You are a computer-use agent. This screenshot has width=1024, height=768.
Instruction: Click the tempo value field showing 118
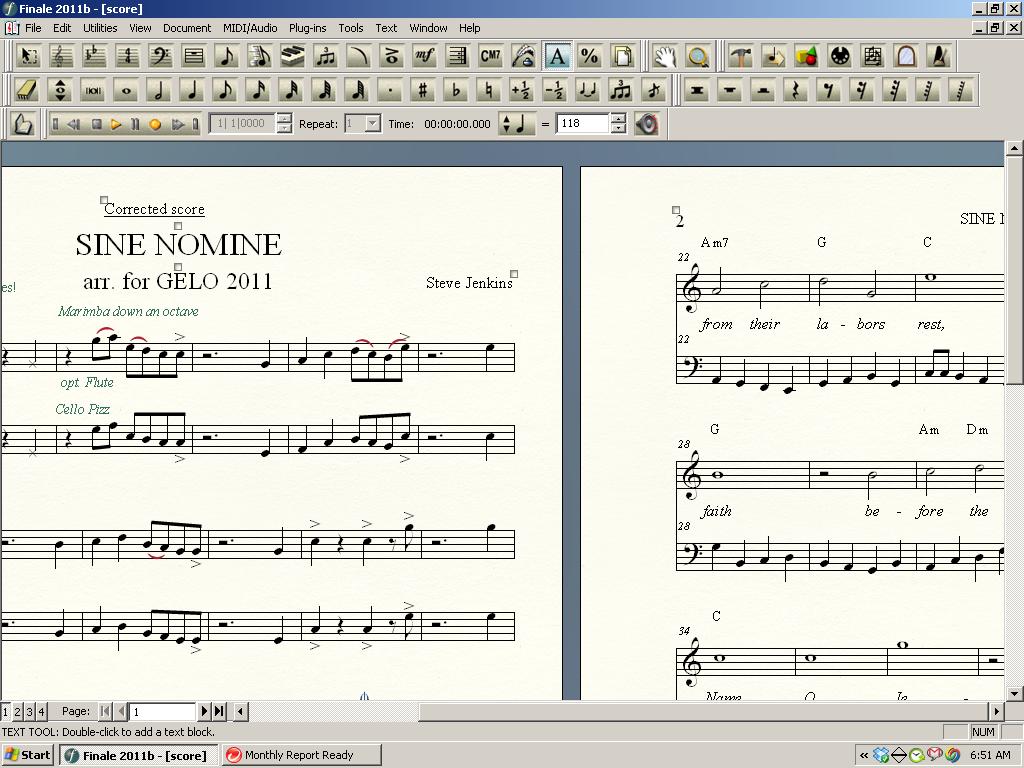point(583,123)
